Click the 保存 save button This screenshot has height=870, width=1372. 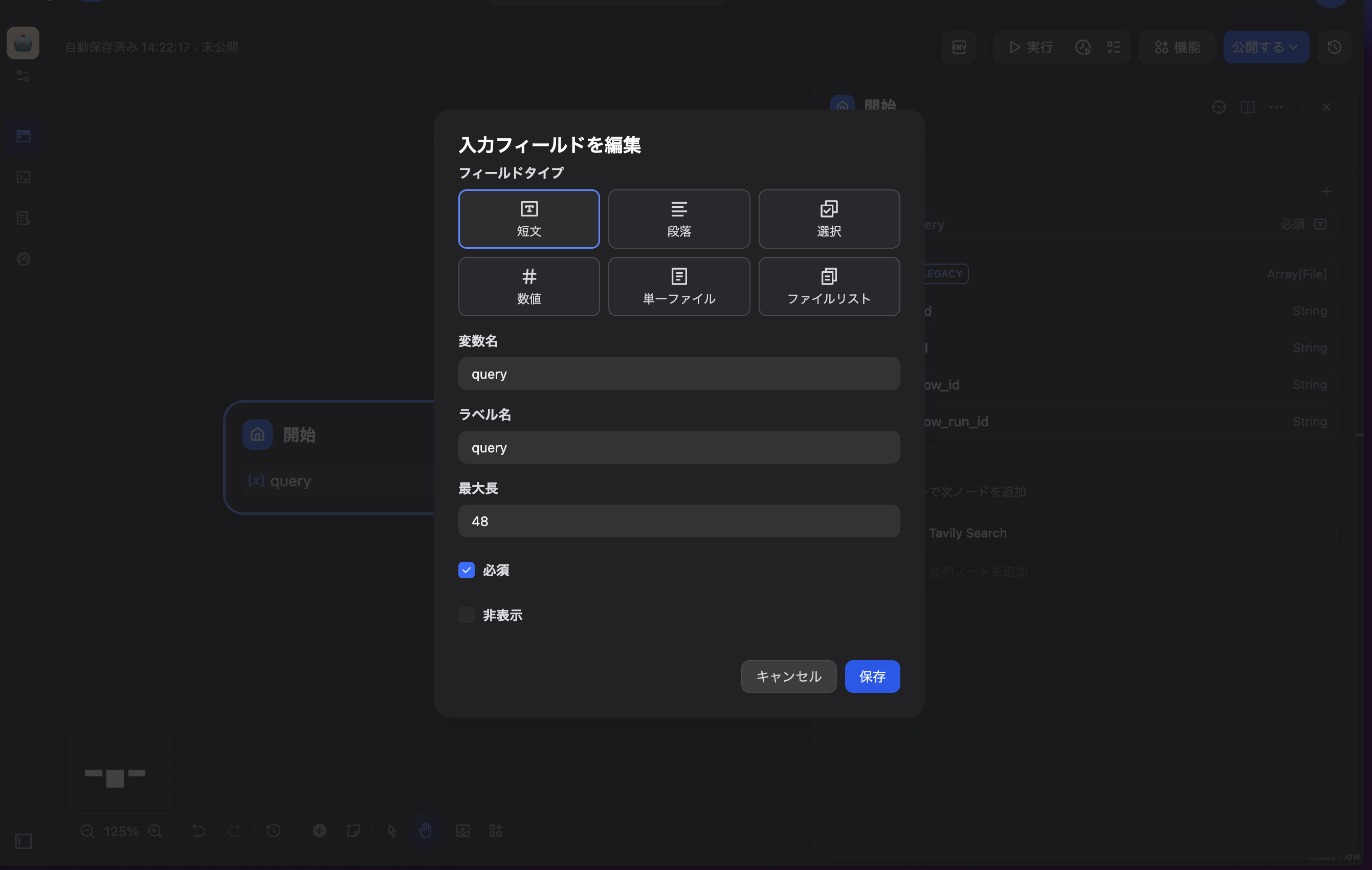coord(872,676)
